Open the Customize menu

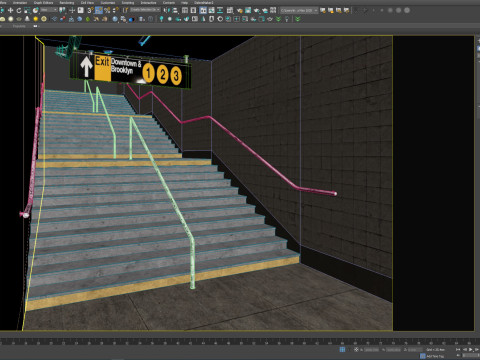[108, 3]
